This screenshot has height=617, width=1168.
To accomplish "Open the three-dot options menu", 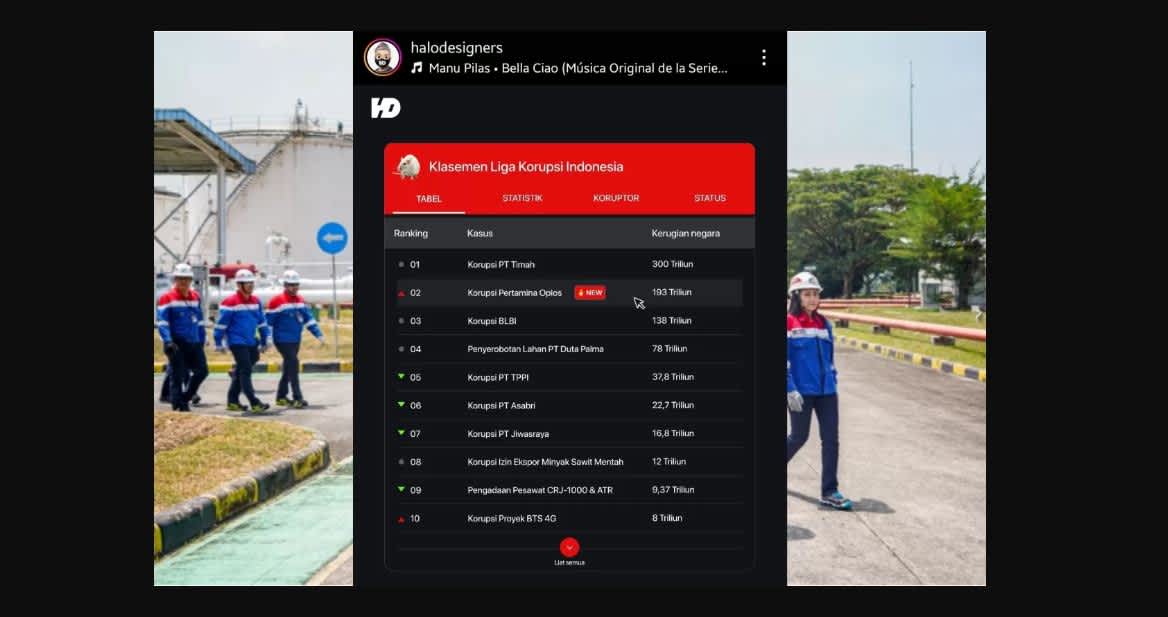I will pyautogui.click(x=764, y=58).
